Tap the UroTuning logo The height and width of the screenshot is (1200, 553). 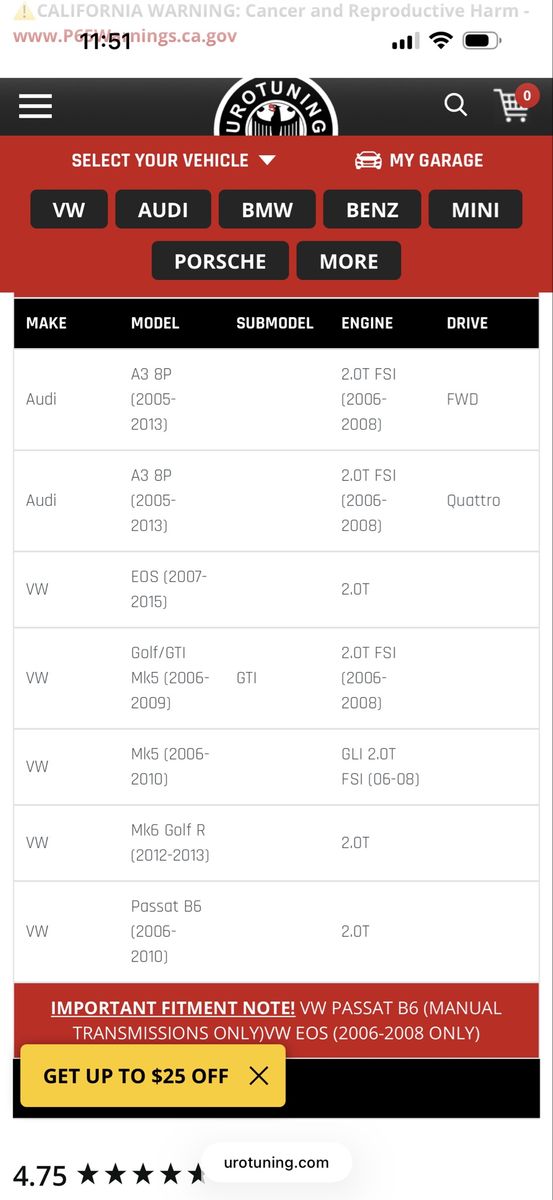[x=275, y=108]
